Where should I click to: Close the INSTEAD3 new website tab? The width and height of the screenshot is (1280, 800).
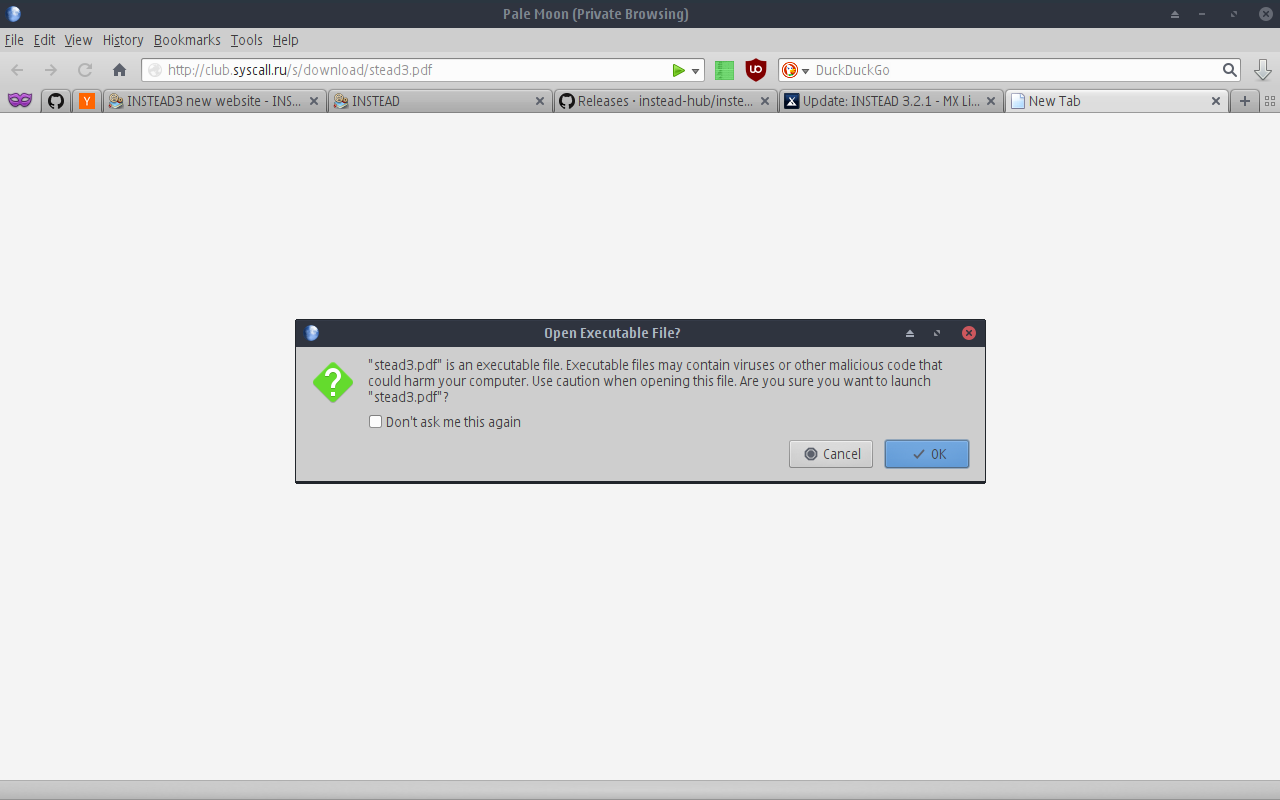(x=314, y=101)
